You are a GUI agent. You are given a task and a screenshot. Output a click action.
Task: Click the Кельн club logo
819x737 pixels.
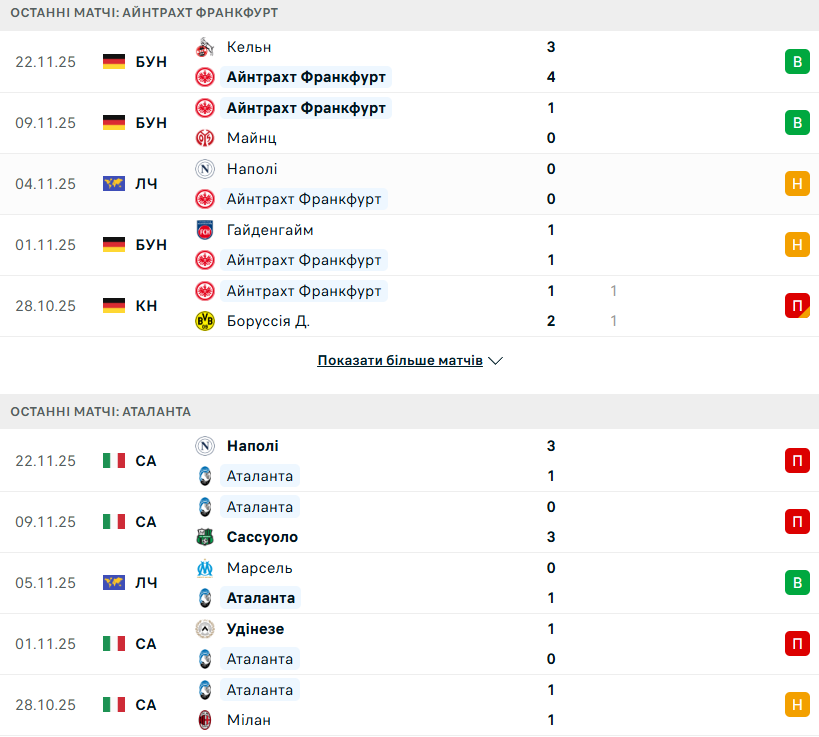tap(205, 47)
